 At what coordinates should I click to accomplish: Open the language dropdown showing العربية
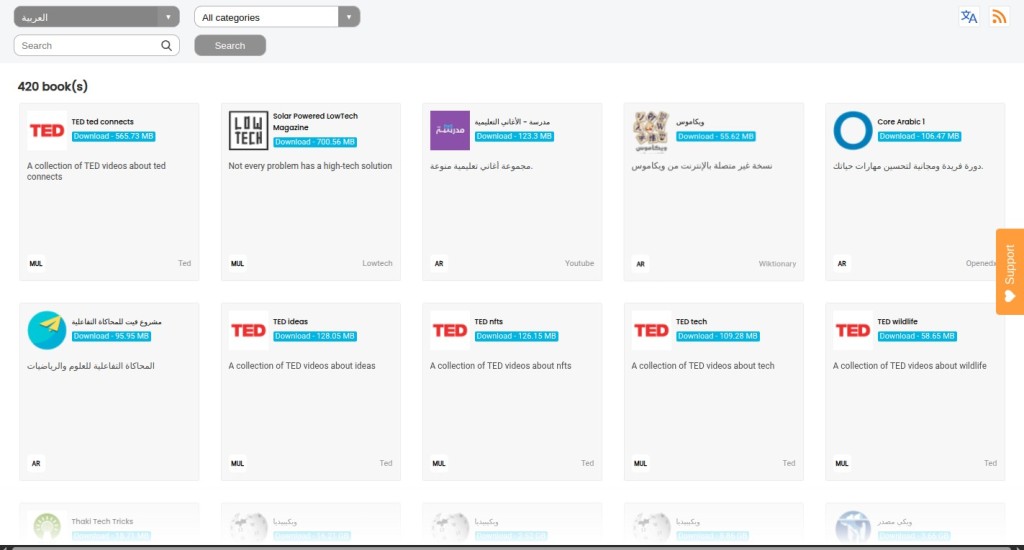pos(97,17)
